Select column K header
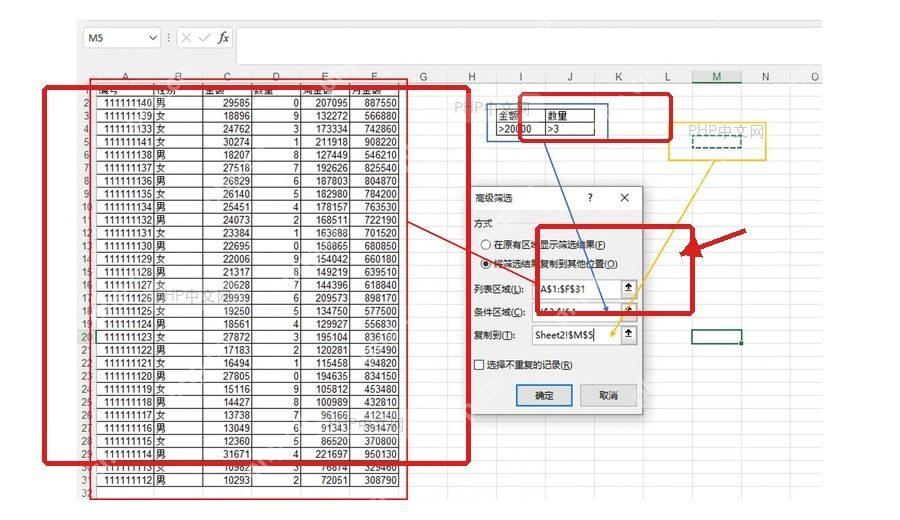Image resolution: width=900 pixels, height=520 pixels. [x=619, y=77]
